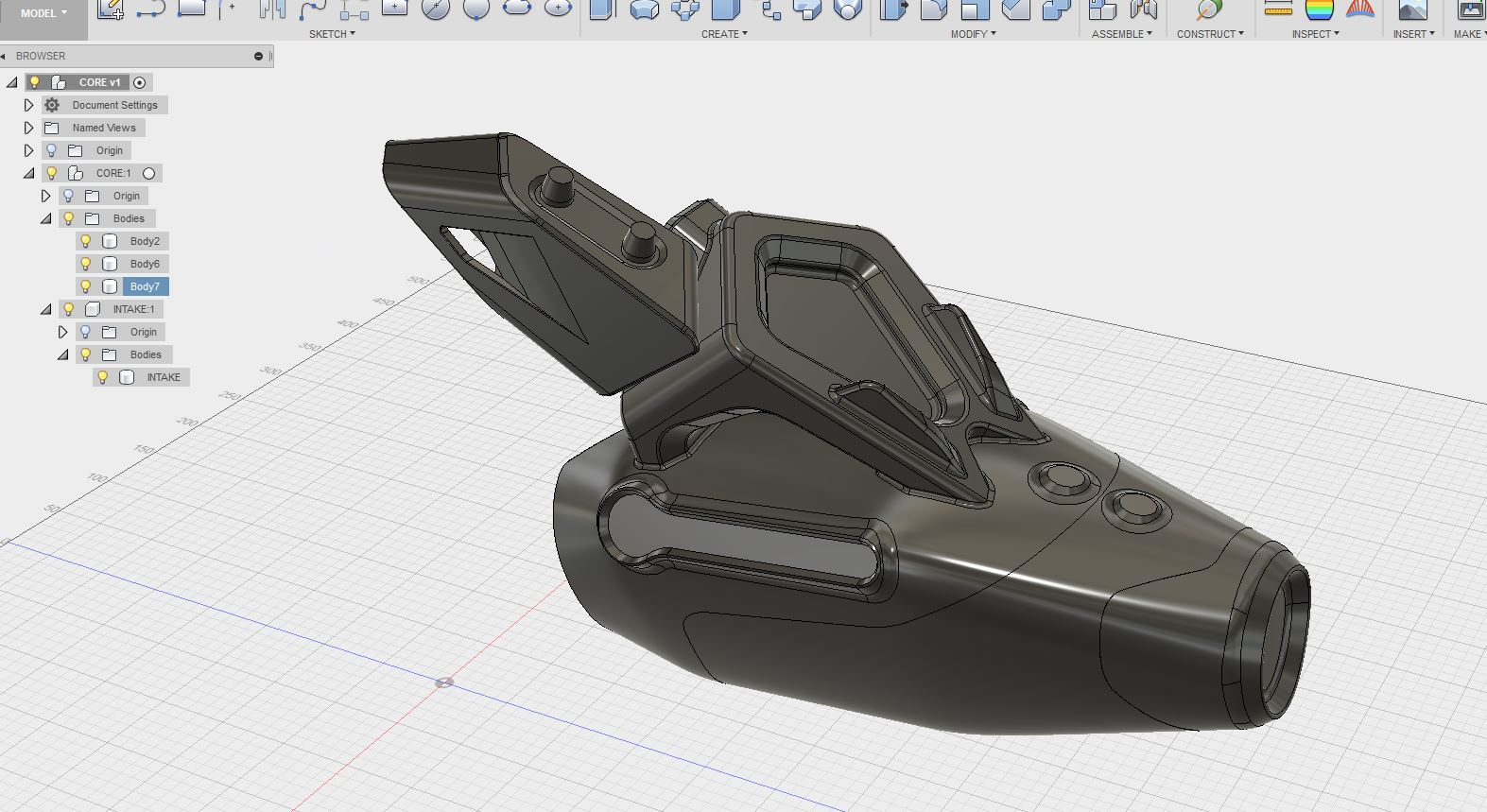Viewport: 1487px width, 812px height.
Task: Hide Body2 using its lightbulb
Action: click(86, 241)
